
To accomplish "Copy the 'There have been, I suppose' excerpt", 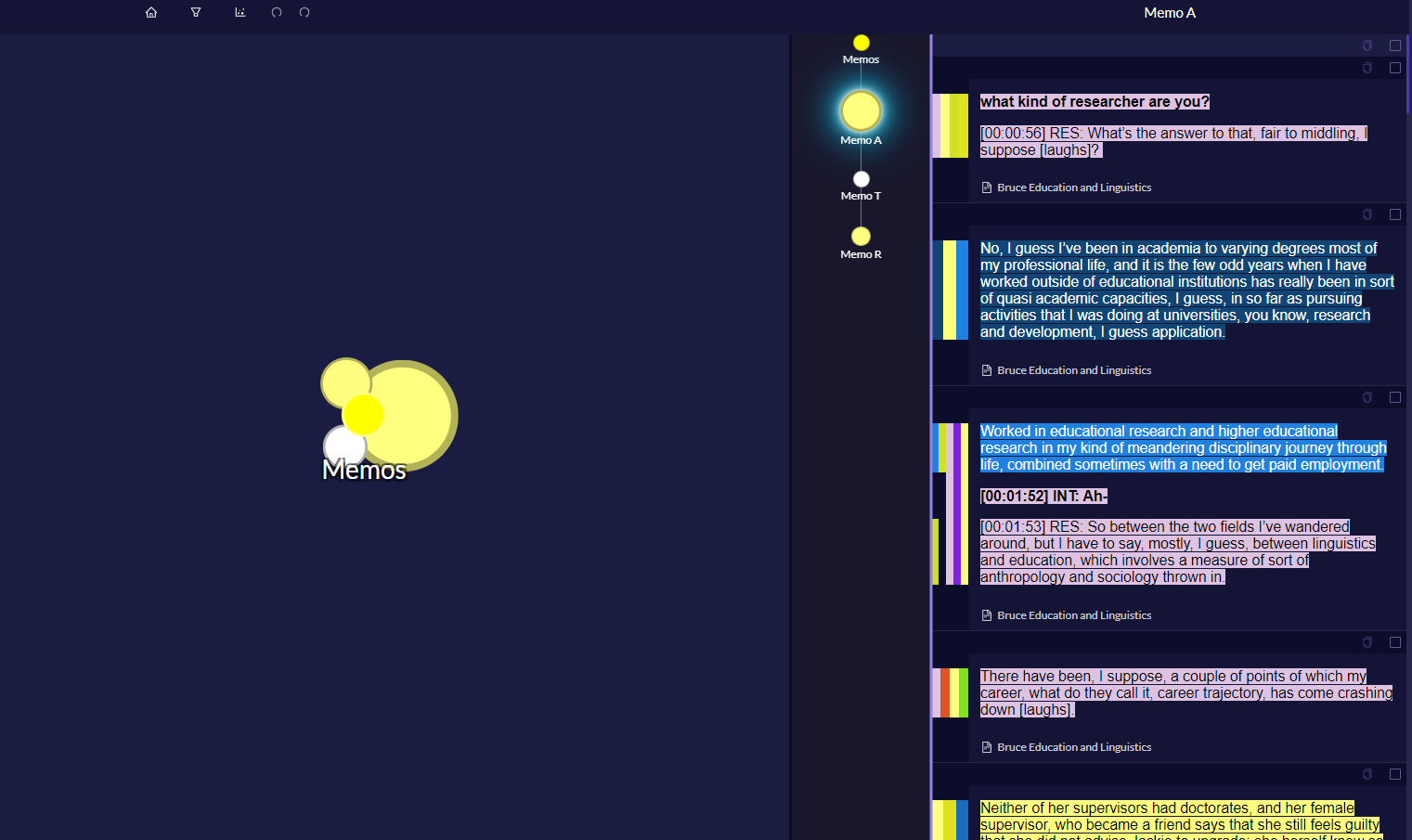I will click(x=1367, y=642).
